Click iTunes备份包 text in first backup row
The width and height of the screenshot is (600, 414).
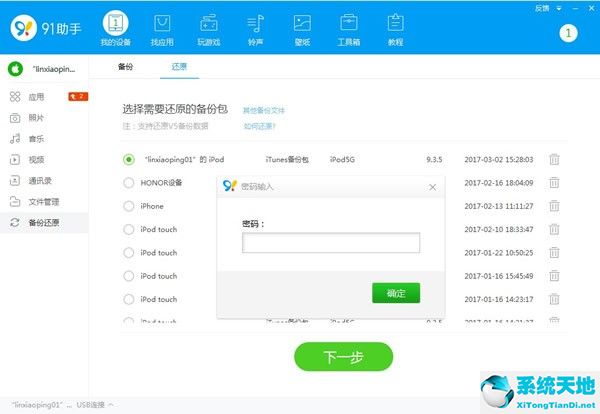[x=287, y=160]
